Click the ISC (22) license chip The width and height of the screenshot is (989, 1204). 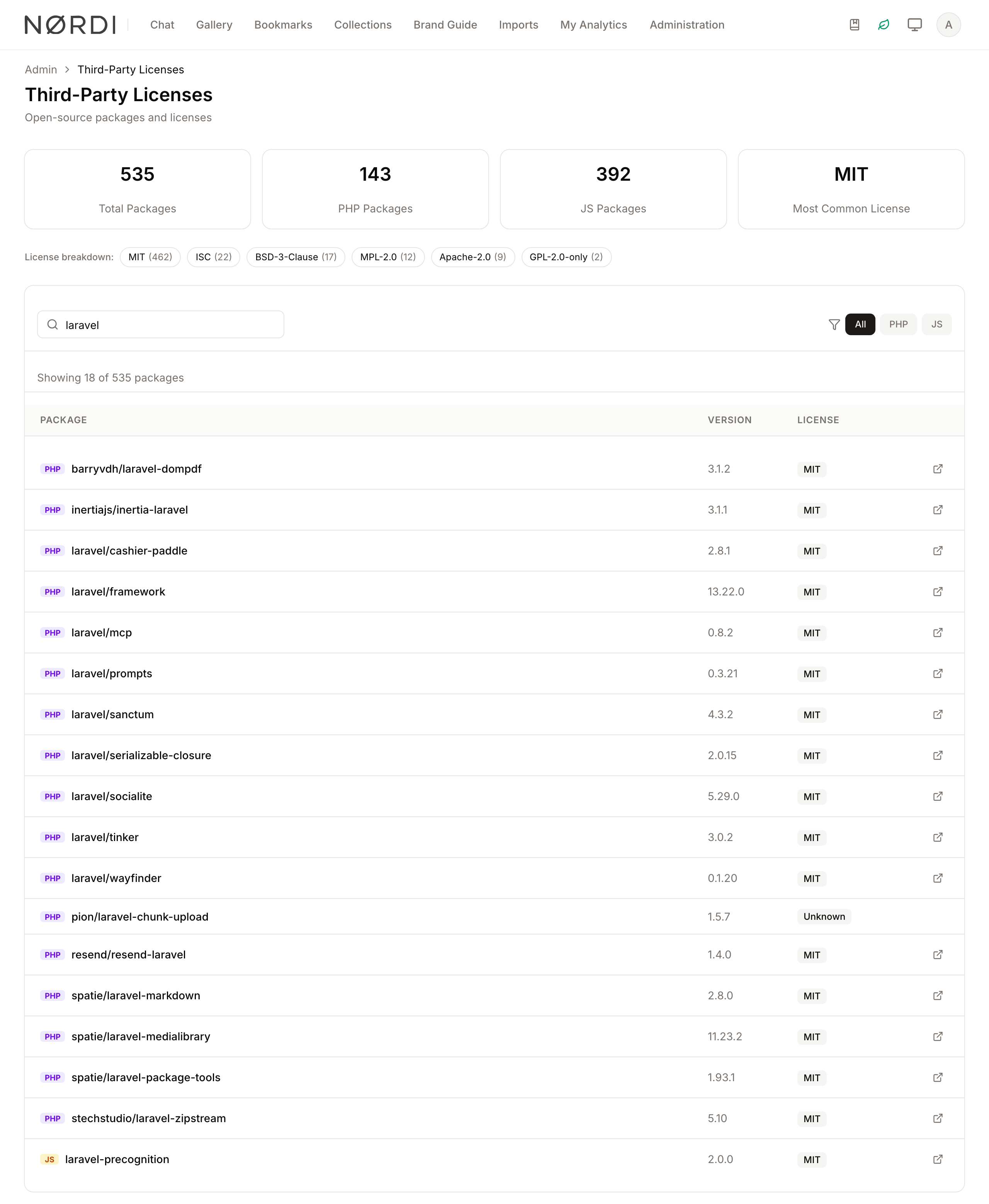[x=214, y=257]
